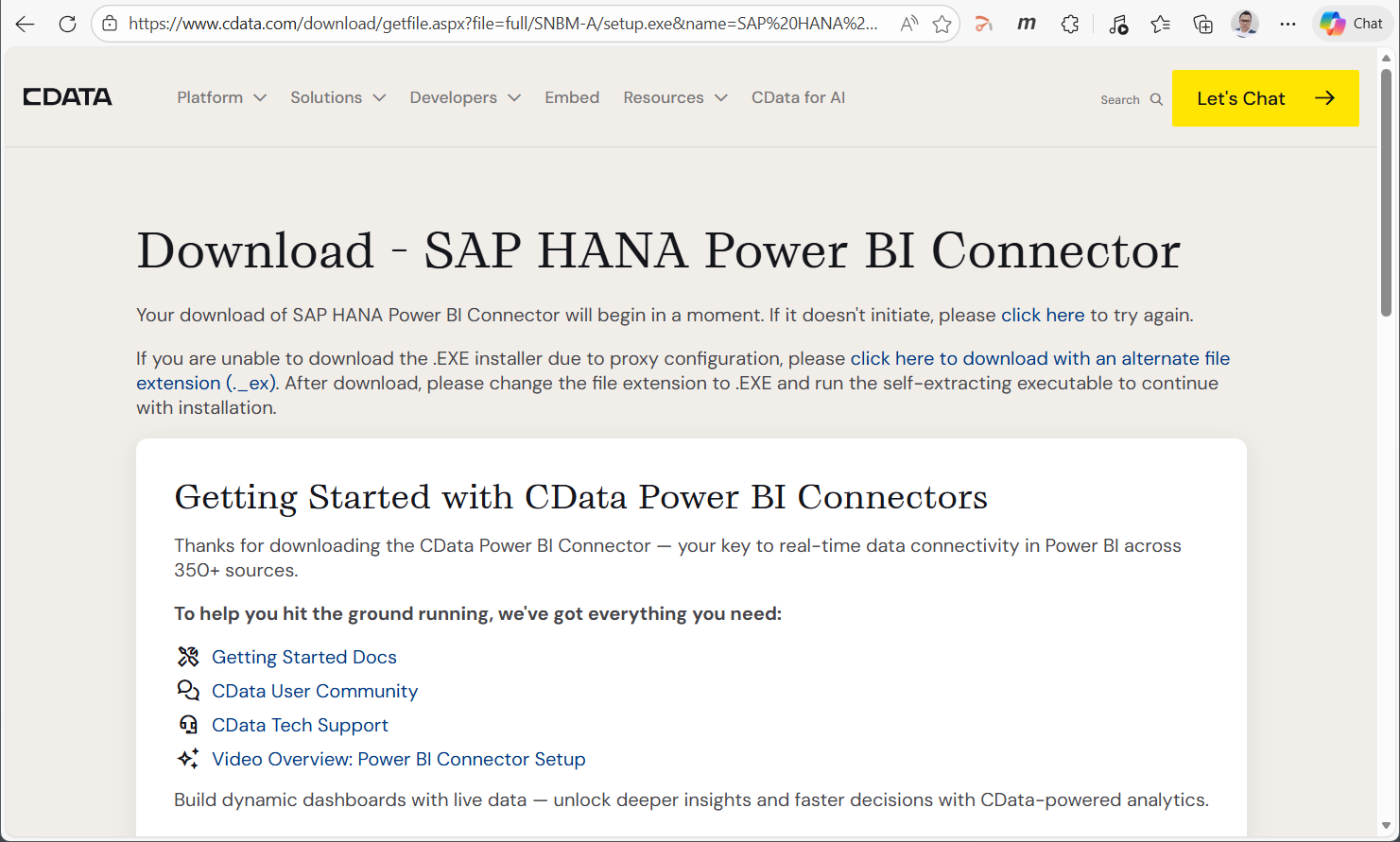This screenshot has height=842, width=1400.
Task: Expand the Developers menu
Action: 465,97
